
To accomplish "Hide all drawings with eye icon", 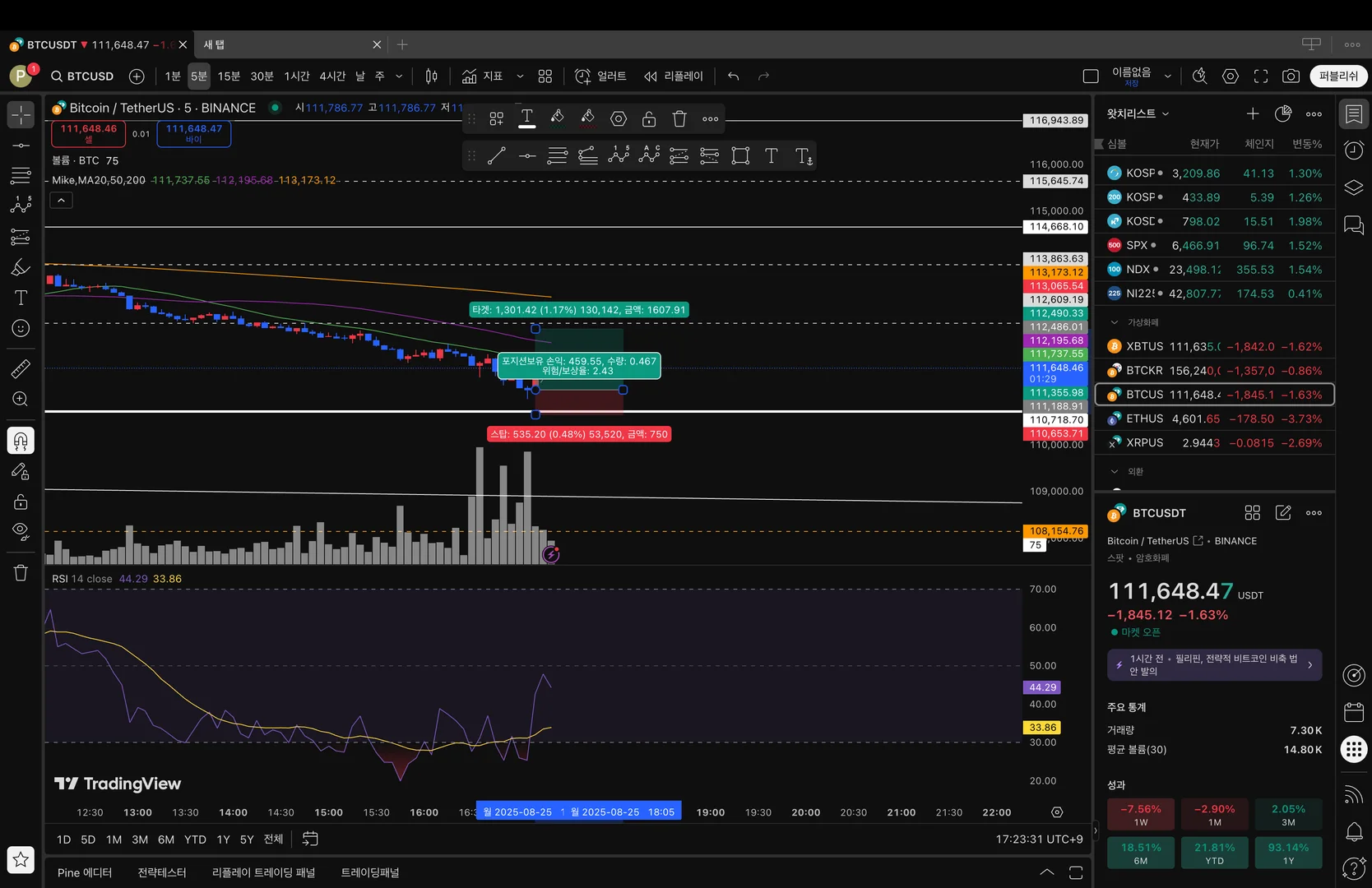I will tap(21, 530).
